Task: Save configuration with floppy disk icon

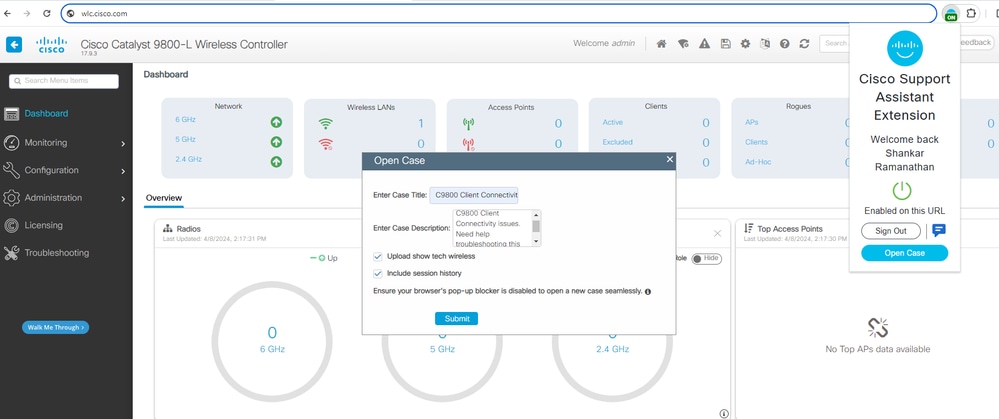Action: tap(725, 44)
